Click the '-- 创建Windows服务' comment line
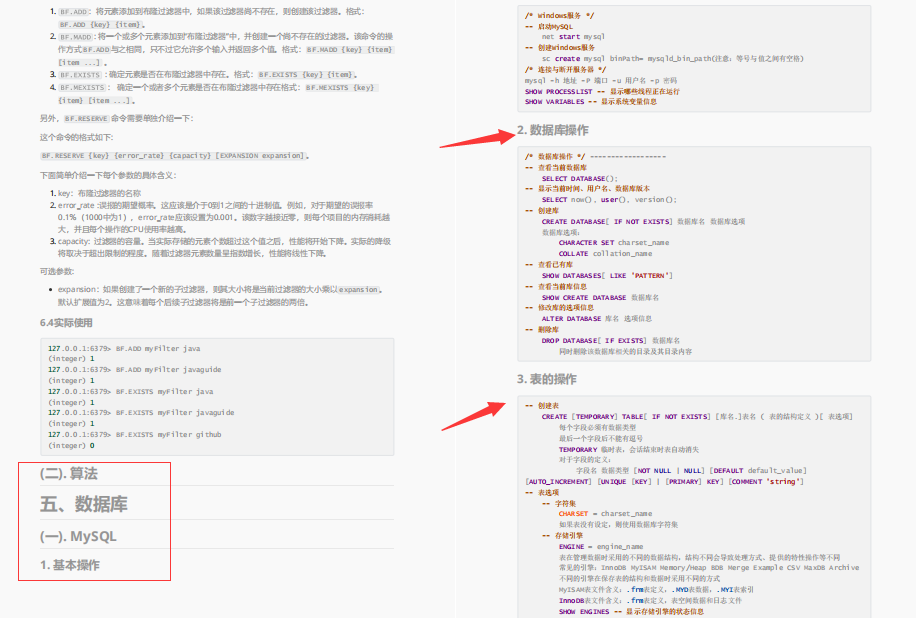Screen dimensions: 916x618 pos(560,47)
